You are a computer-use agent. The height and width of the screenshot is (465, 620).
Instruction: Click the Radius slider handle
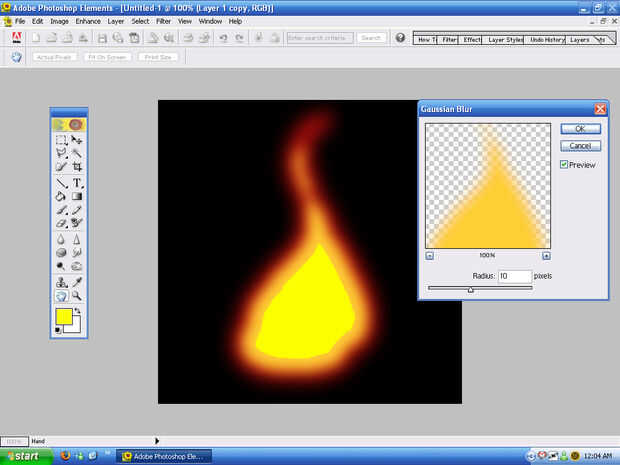click(470, 290)
